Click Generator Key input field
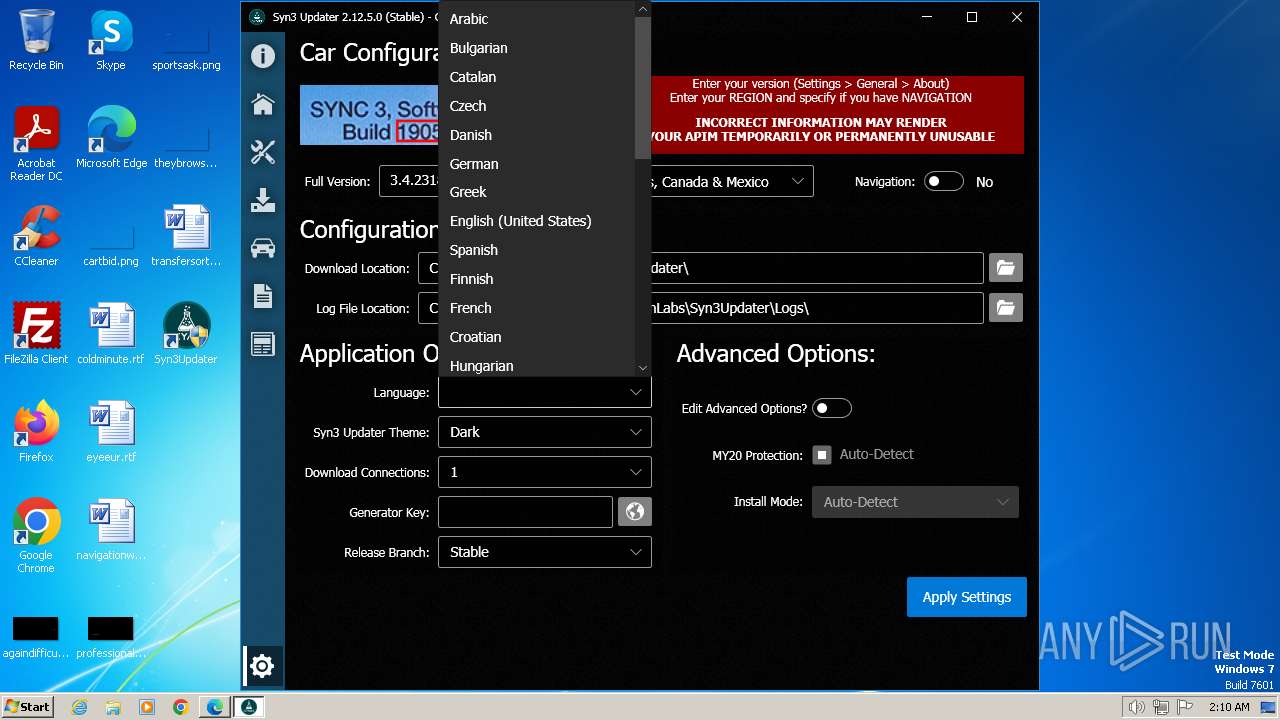This screenshot has height=720, width=1280. 525,512
